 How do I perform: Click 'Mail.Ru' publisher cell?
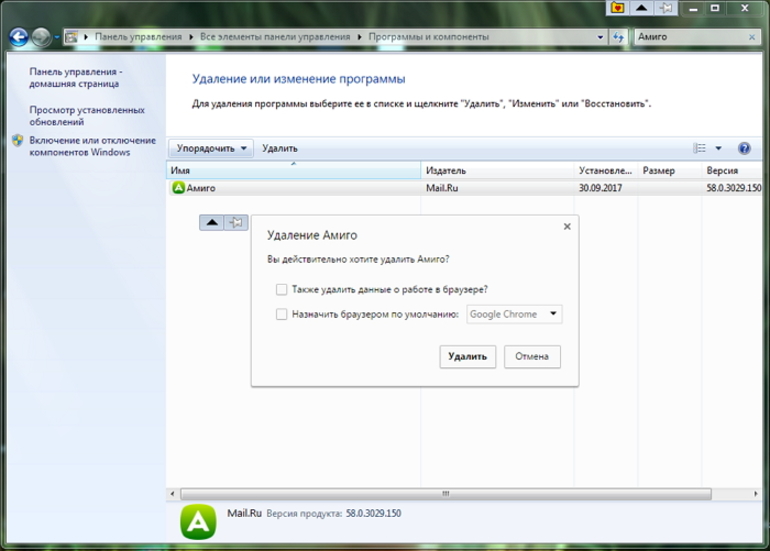coord(442,188)
